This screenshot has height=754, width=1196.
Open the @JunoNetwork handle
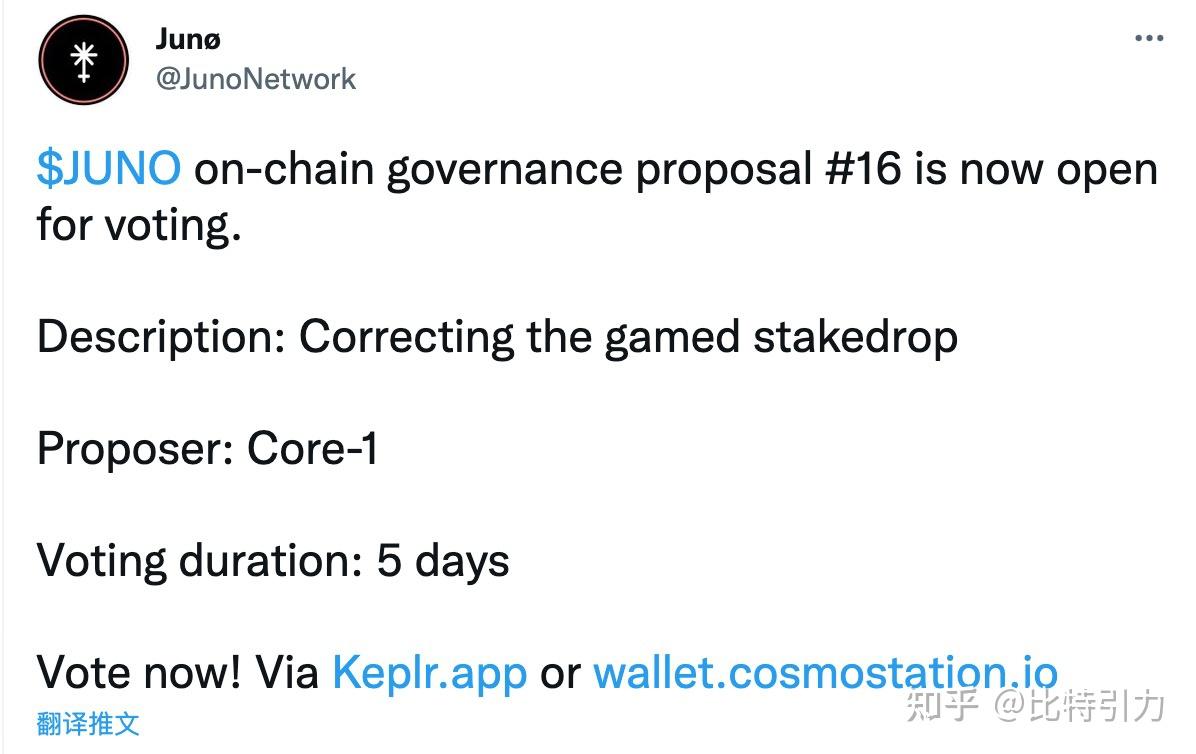coord(256,79)
